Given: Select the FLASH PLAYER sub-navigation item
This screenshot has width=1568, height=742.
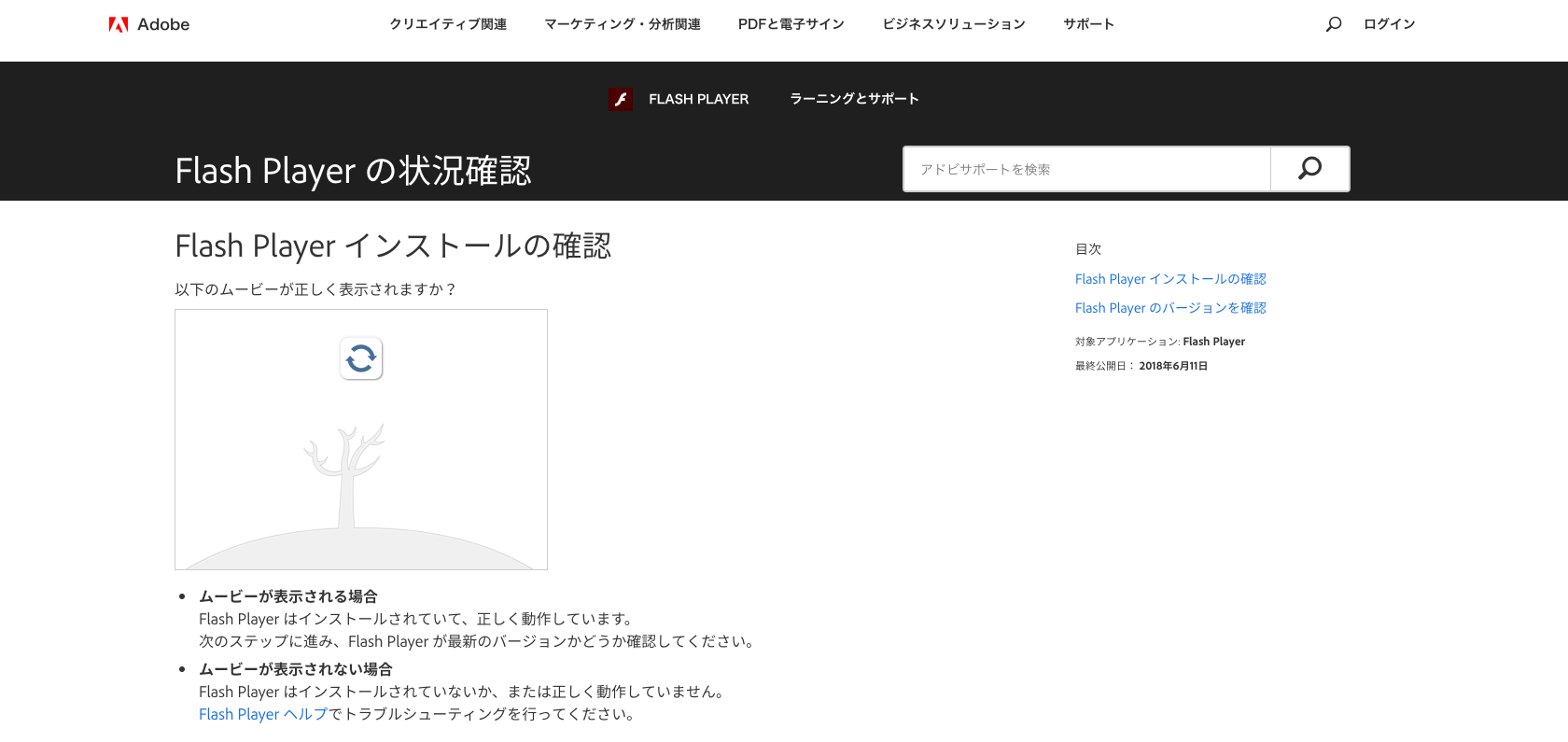Looking at the screenshot, I should point(699,99).
